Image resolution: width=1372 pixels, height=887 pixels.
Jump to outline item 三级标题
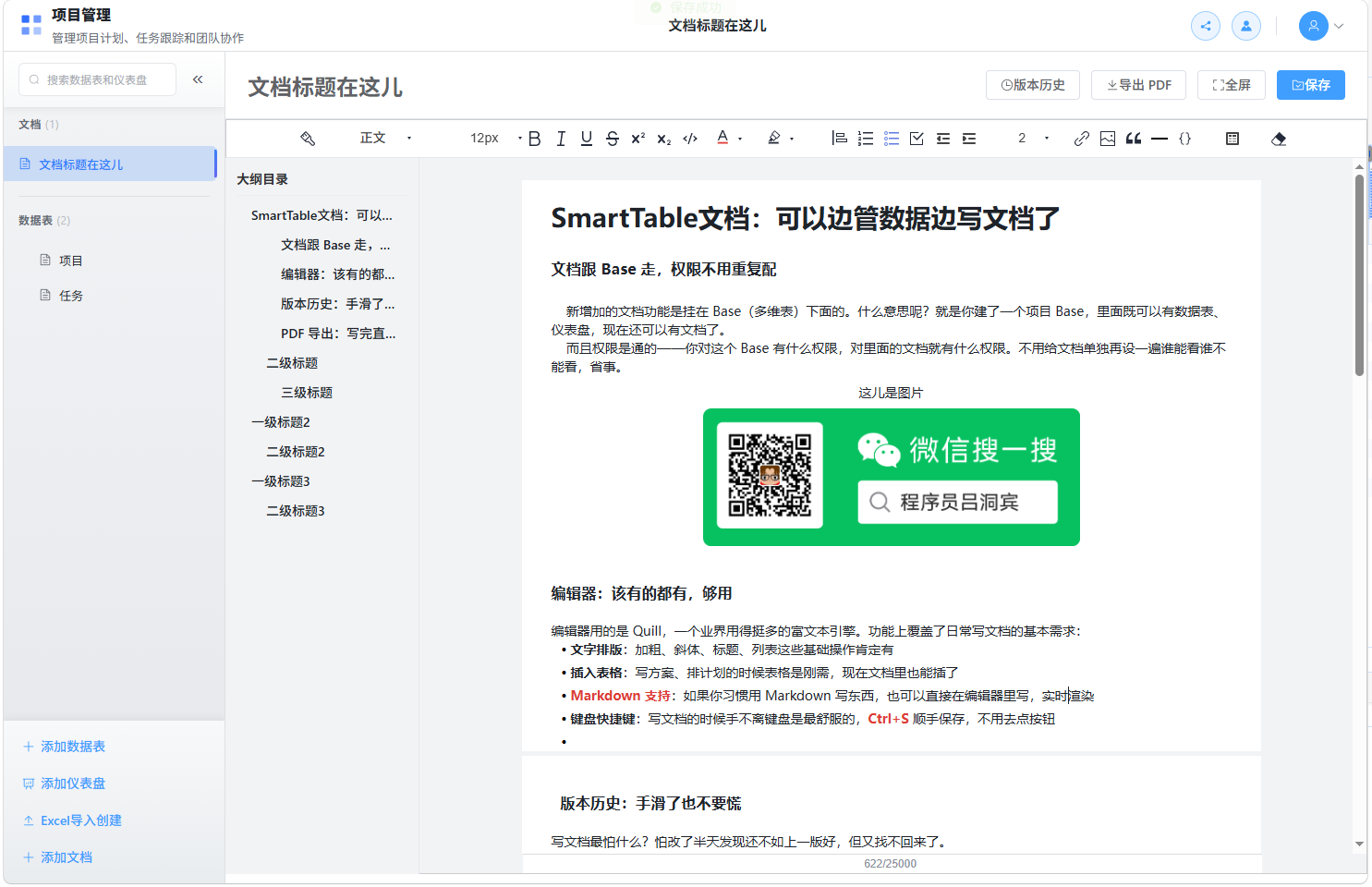[x=307, y=393]
